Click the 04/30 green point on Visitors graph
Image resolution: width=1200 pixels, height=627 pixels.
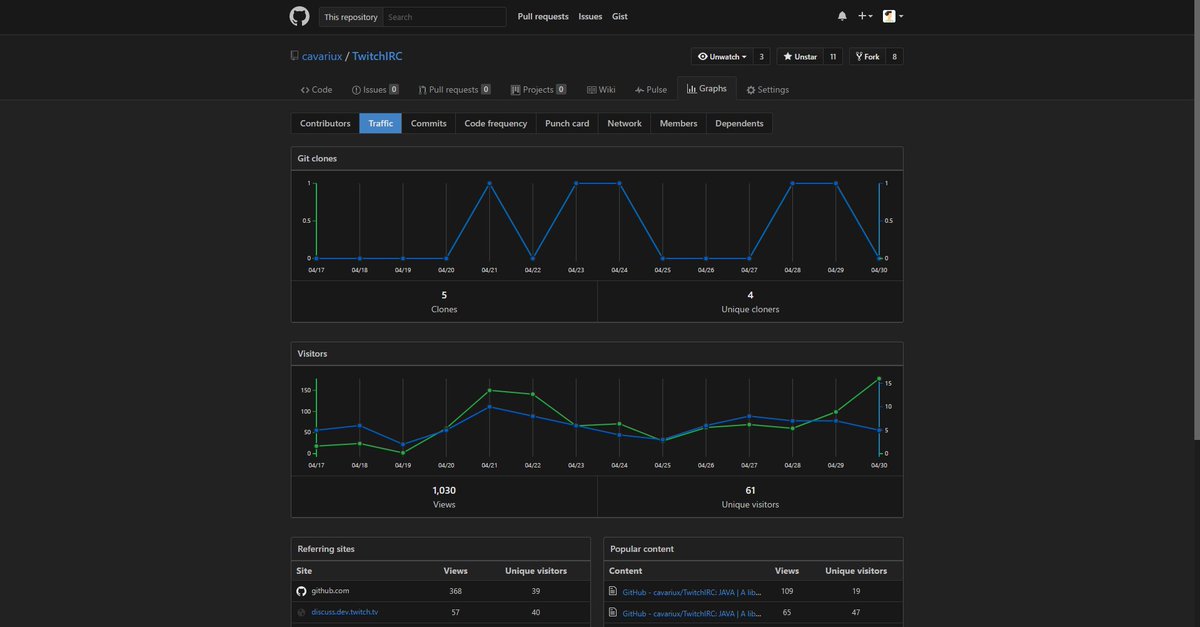pos(879,379)
